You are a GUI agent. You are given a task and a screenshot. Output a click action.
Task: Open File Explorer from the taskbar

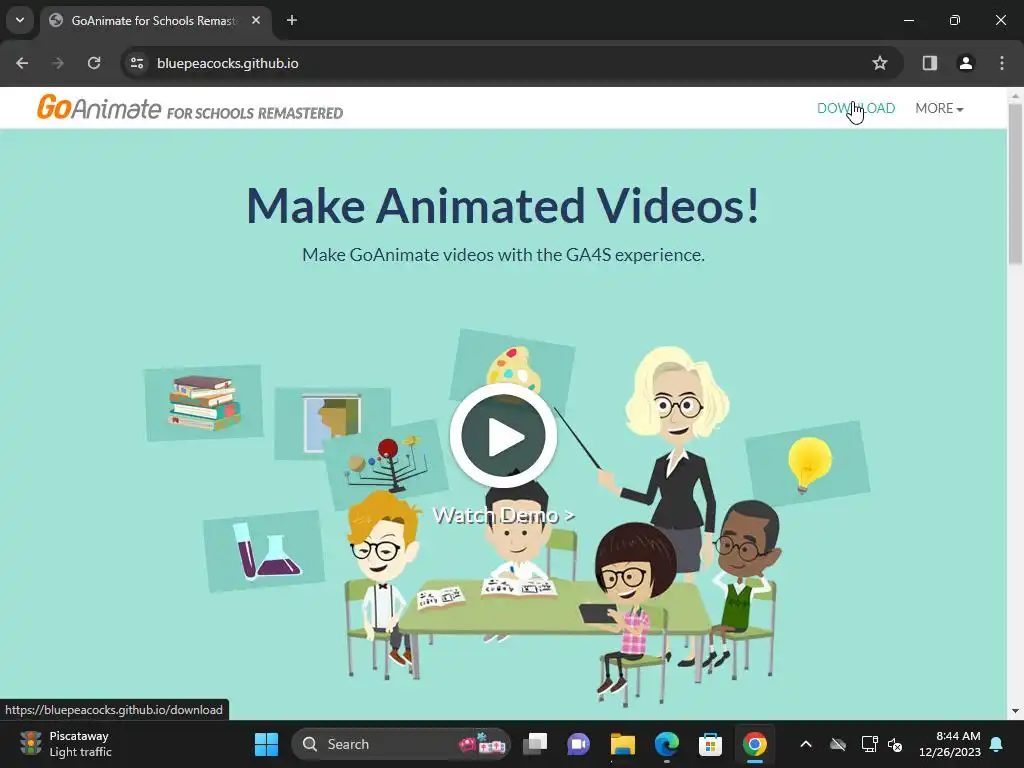622,744
